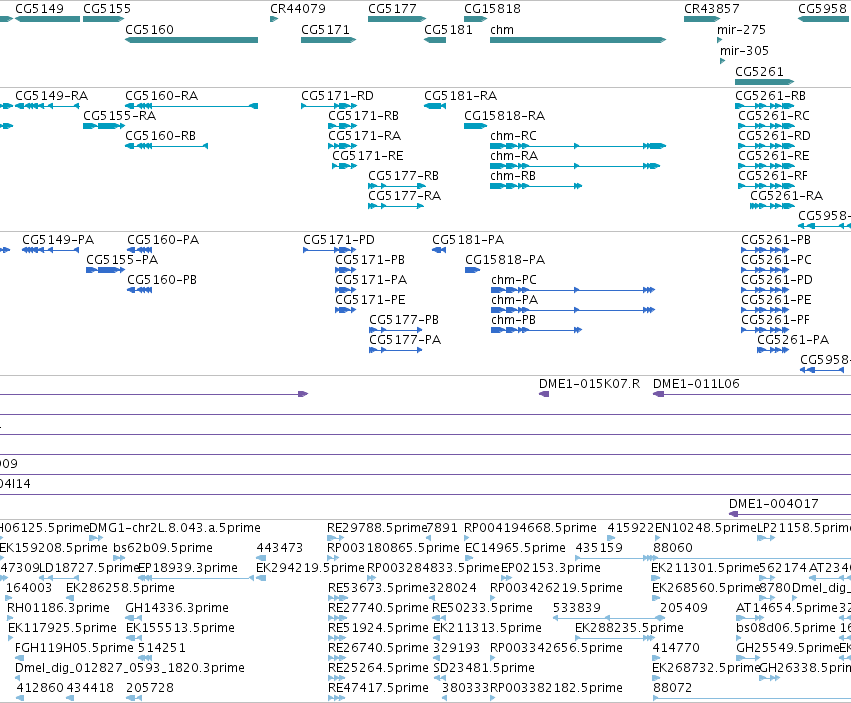Screen dimensions: 851x703
Task: Click the chm gene feature bar
Action: [578, 40]
